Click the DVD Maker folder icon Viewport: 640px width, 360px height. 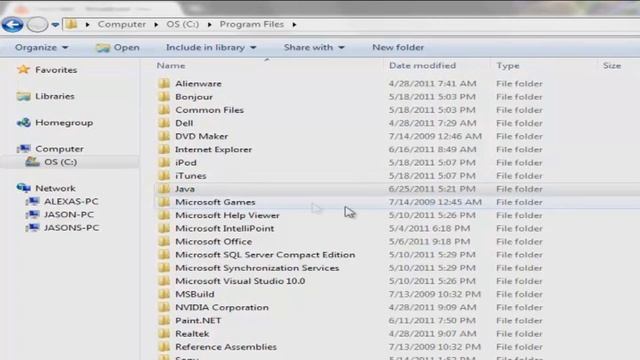pos(164,136)
